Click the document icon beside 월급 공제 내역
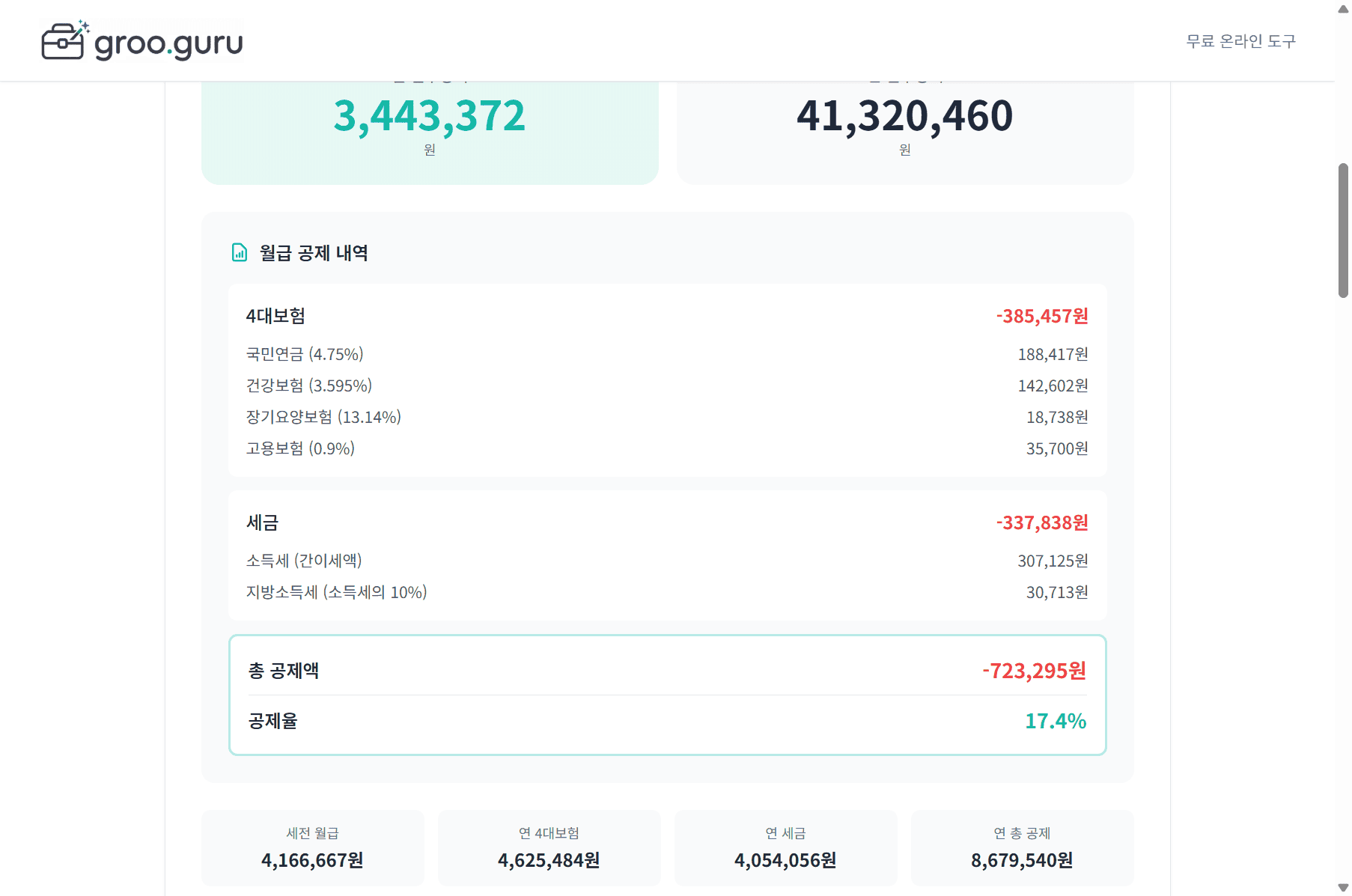Viewport: 1352px width, 896px height. click(x=240, y=252)
